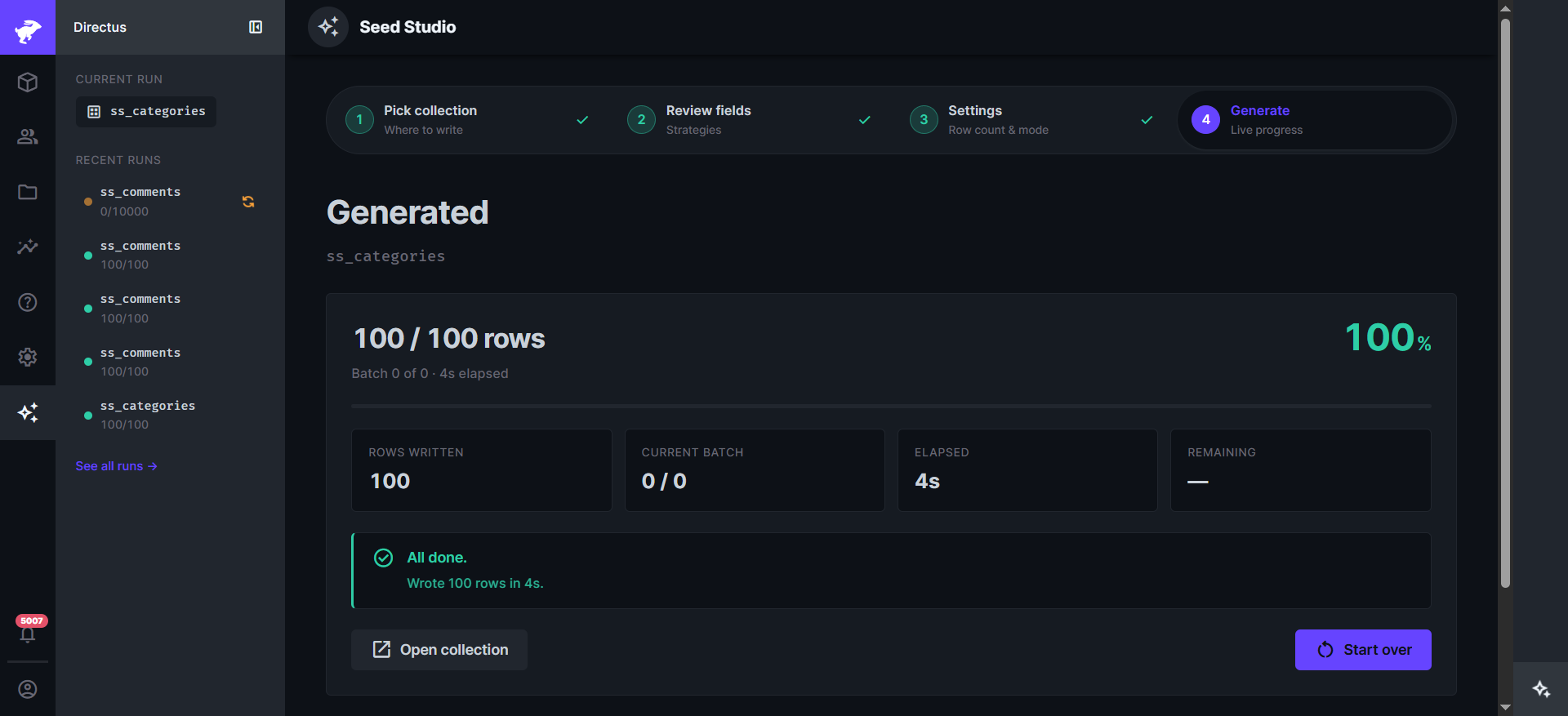Toggle the sidebar collapse icon beside Directus

pos(256,27)
